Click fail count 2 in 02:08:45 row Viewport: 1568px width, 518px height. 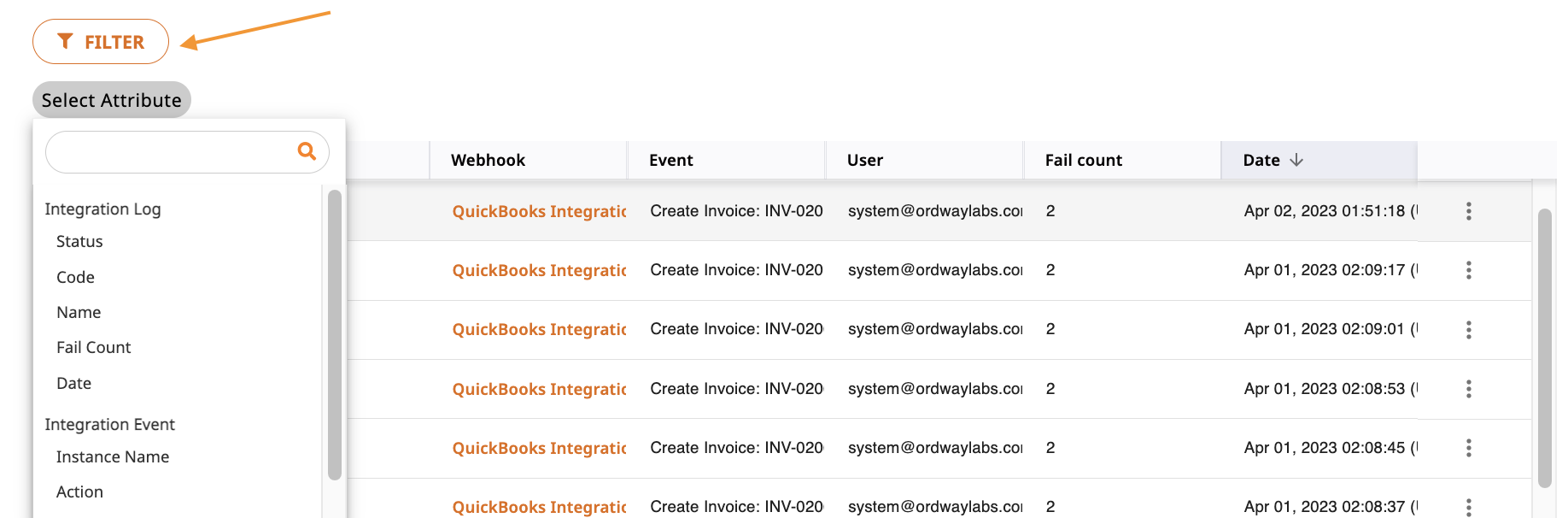1050,448
